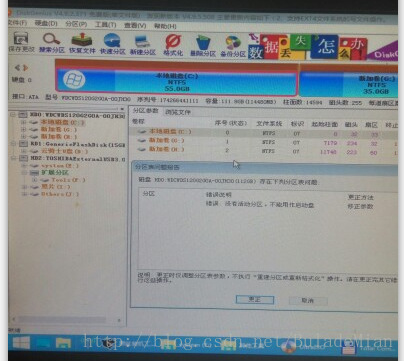This screenshot has height=361, width=404.
Task: Expand the 新加卷(G:) tree node
Action: (x=24, y=129)
